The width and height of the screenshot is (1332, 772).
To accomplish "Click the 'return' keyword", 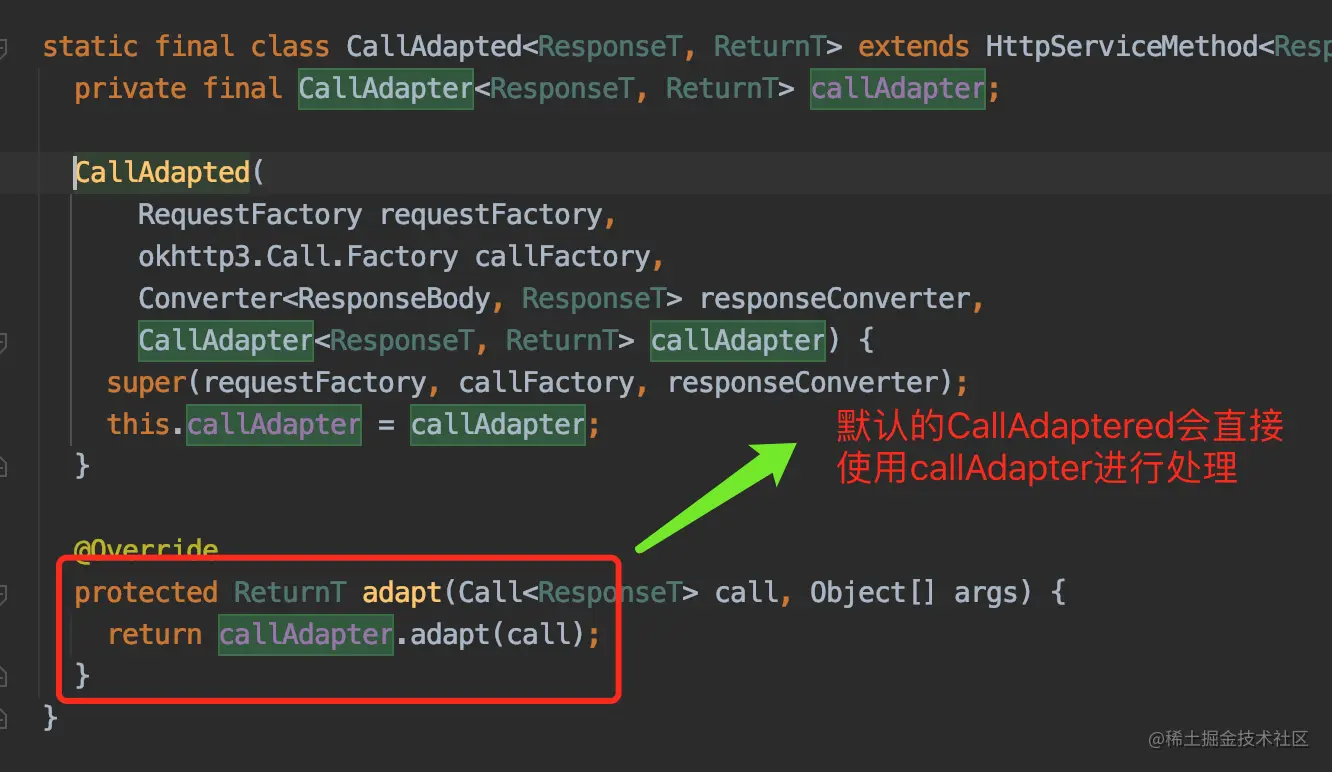I will [x=154, y=635].
